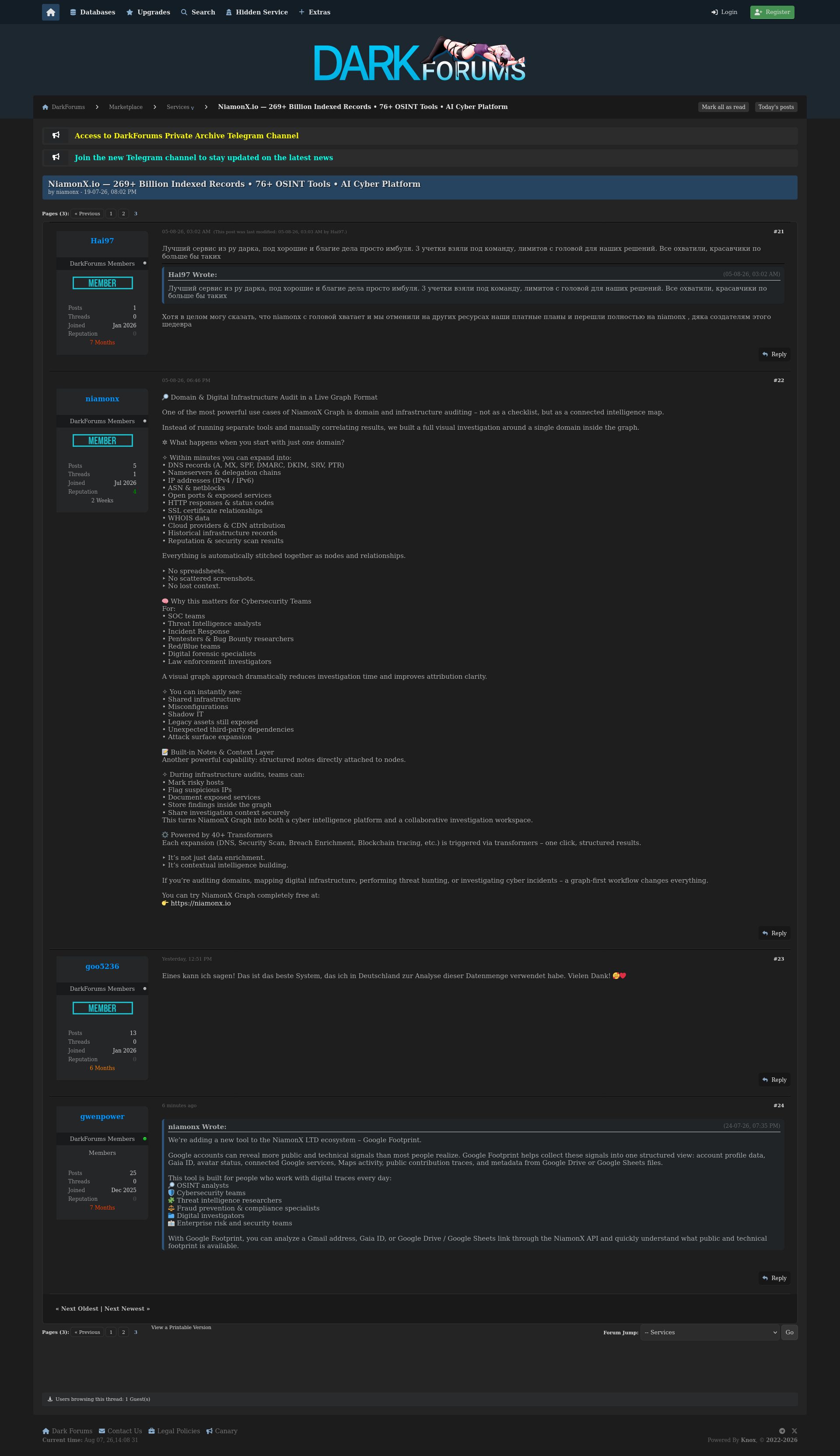Go to page 2 below the posts

pos(123,1333)
